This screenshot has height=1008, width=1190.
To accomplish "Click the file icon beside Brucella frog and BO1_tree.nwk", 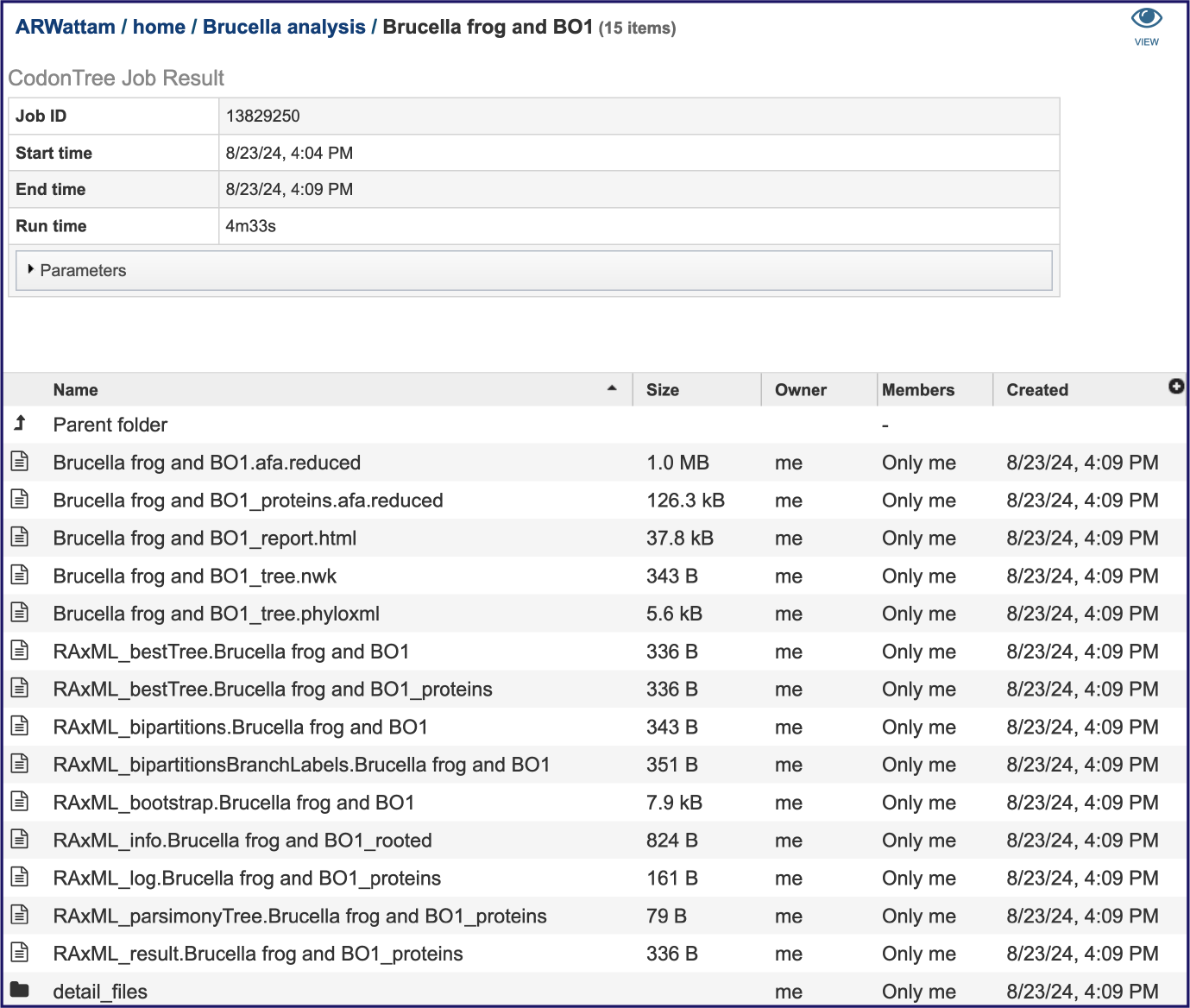I will [x=20, y=575].
